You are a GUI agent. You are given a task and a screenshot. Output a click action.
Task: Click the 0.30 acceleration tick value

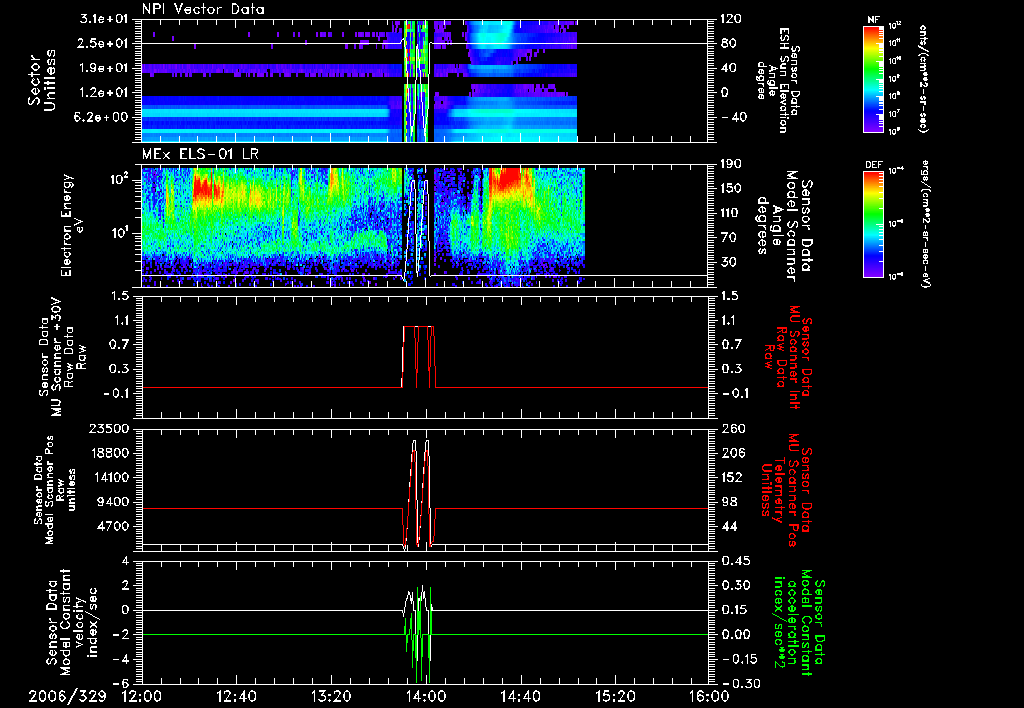click(734, 585)
